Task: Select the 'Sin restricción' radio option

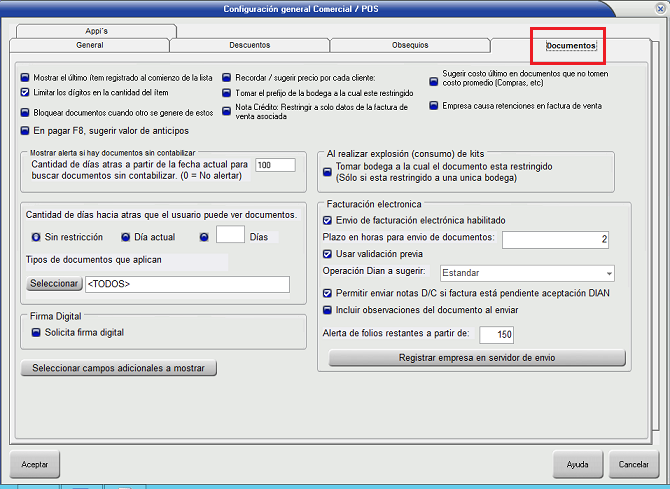Action: (x=36, y=237)
